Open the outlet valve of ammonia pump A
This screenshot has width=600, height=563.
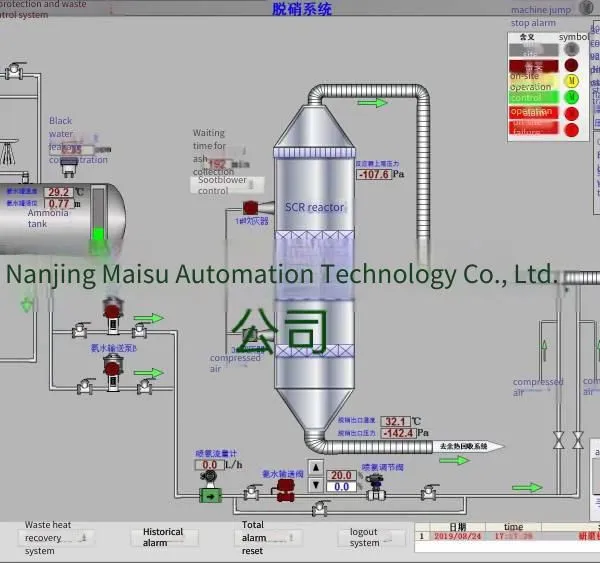click(x=139, y=330)
